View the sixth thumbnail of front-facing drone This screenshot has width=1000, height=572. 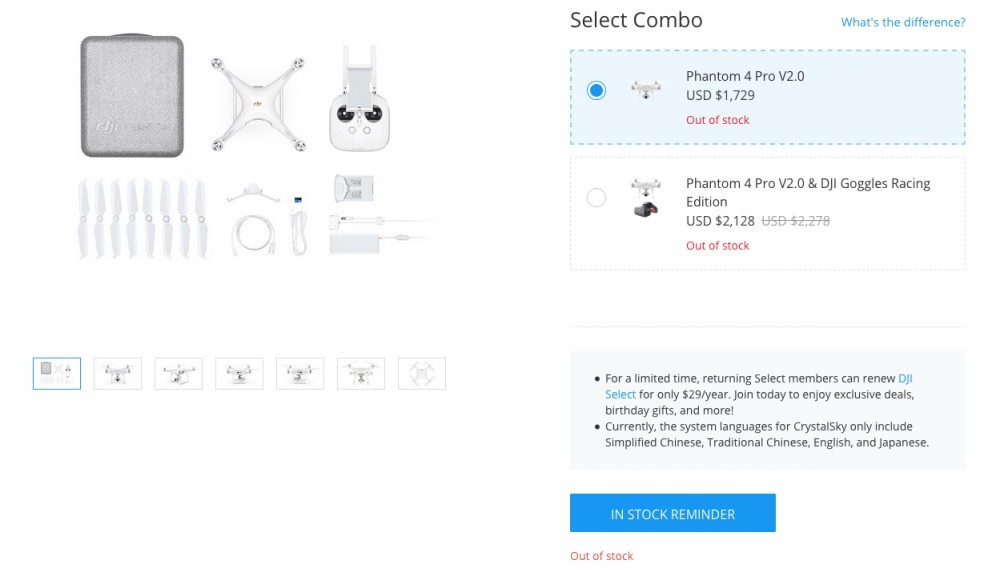point(361,374)
